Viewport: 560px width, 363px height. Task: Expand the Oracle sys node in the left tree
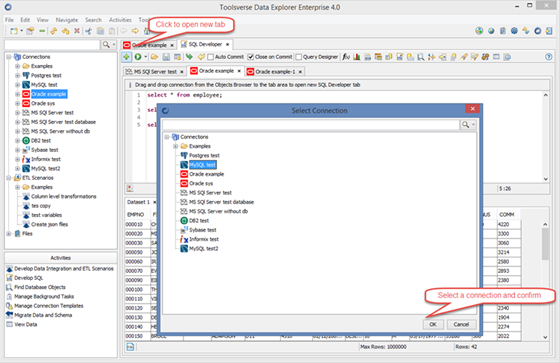tap(18, 103)
